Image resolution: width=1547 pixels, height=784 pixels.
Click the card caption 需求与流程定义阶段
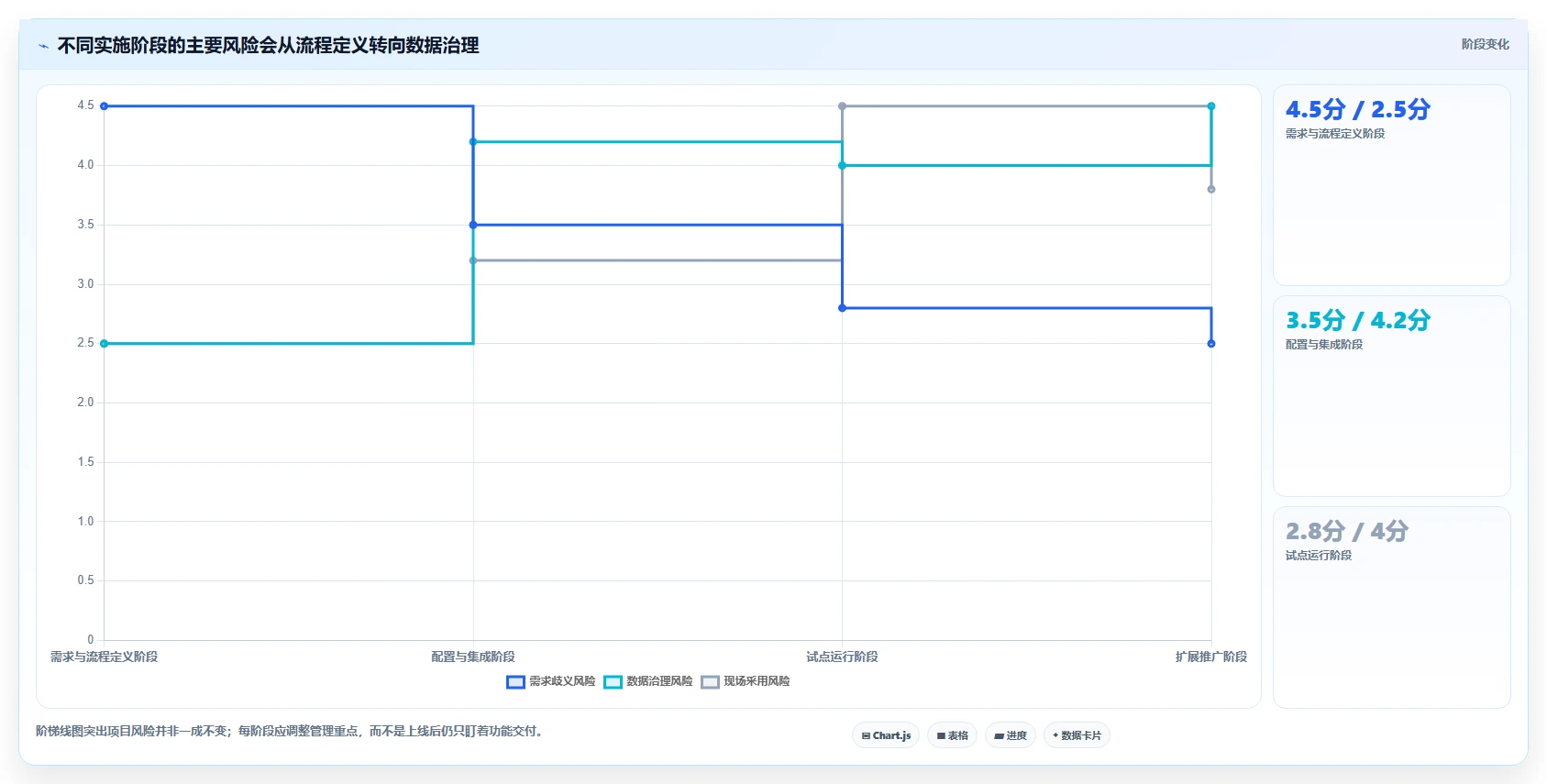(x=1335, y=134)
